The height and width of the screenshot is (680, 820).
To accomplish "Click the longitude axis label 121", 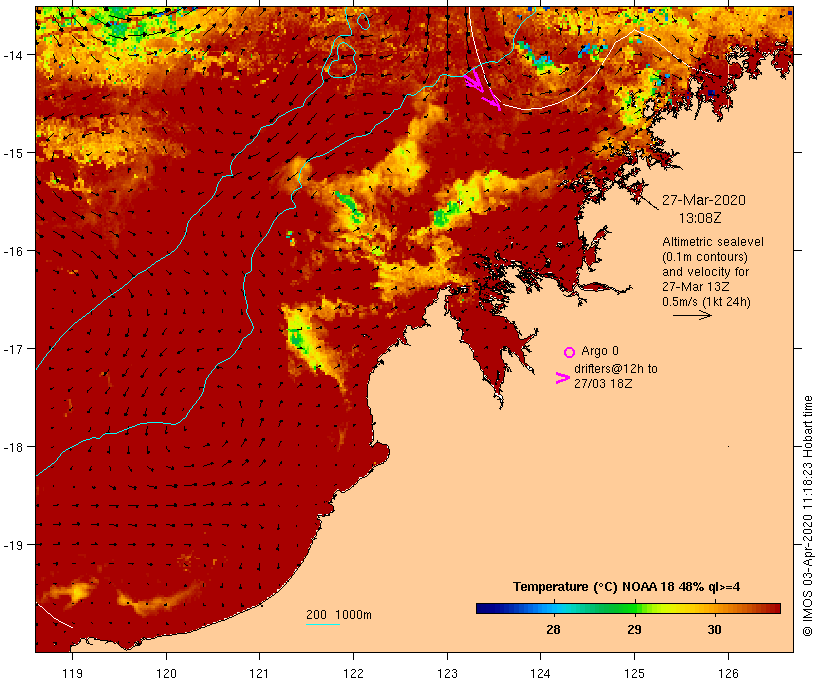I will (x=259, y=673).
